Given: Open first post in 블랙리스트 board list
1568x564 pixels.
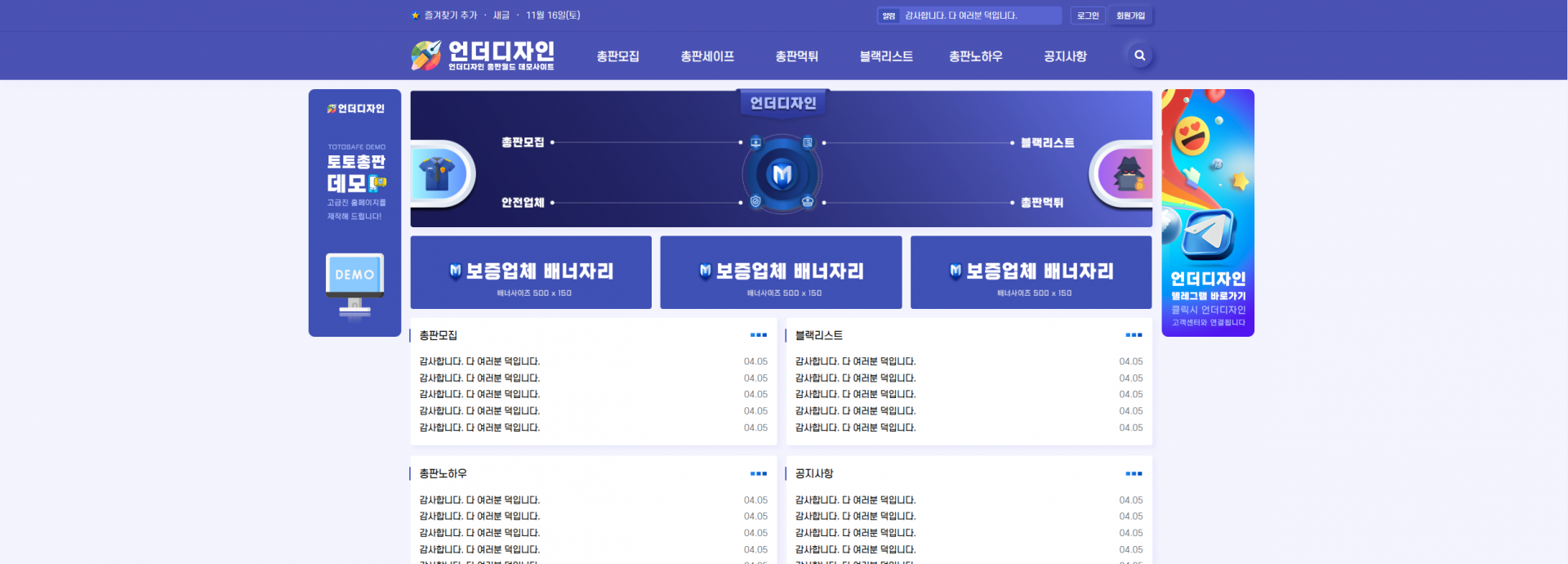Looking at the screenshot, I should tap(855, 361).
